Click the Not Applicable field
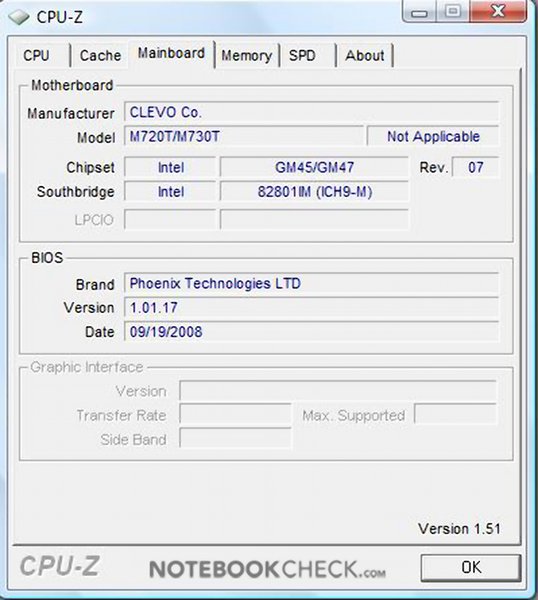538x600 pixels. pyautogui.click(x=433, y=136)
